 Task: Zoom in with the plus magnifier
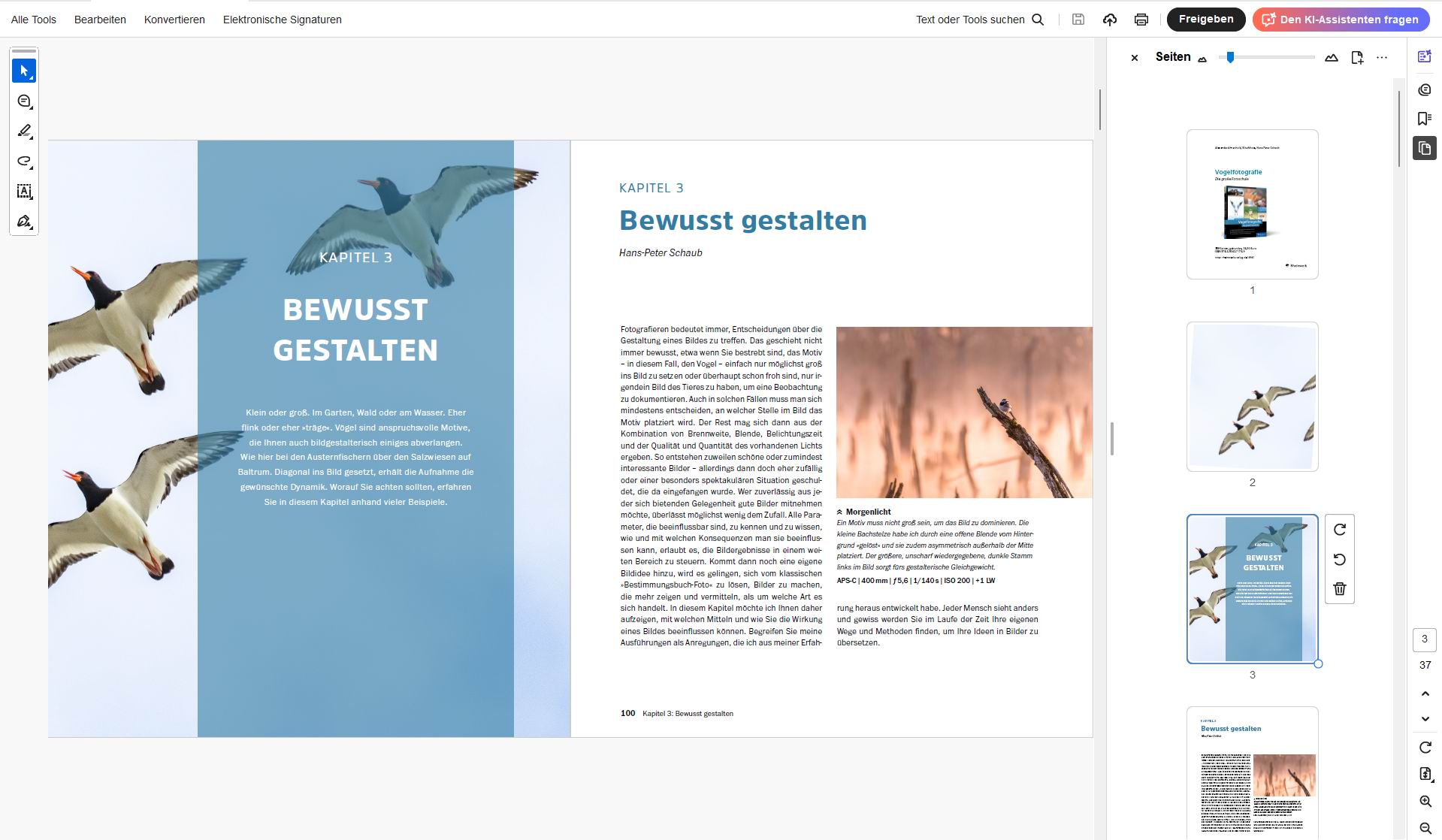(x=1425, y=802)
